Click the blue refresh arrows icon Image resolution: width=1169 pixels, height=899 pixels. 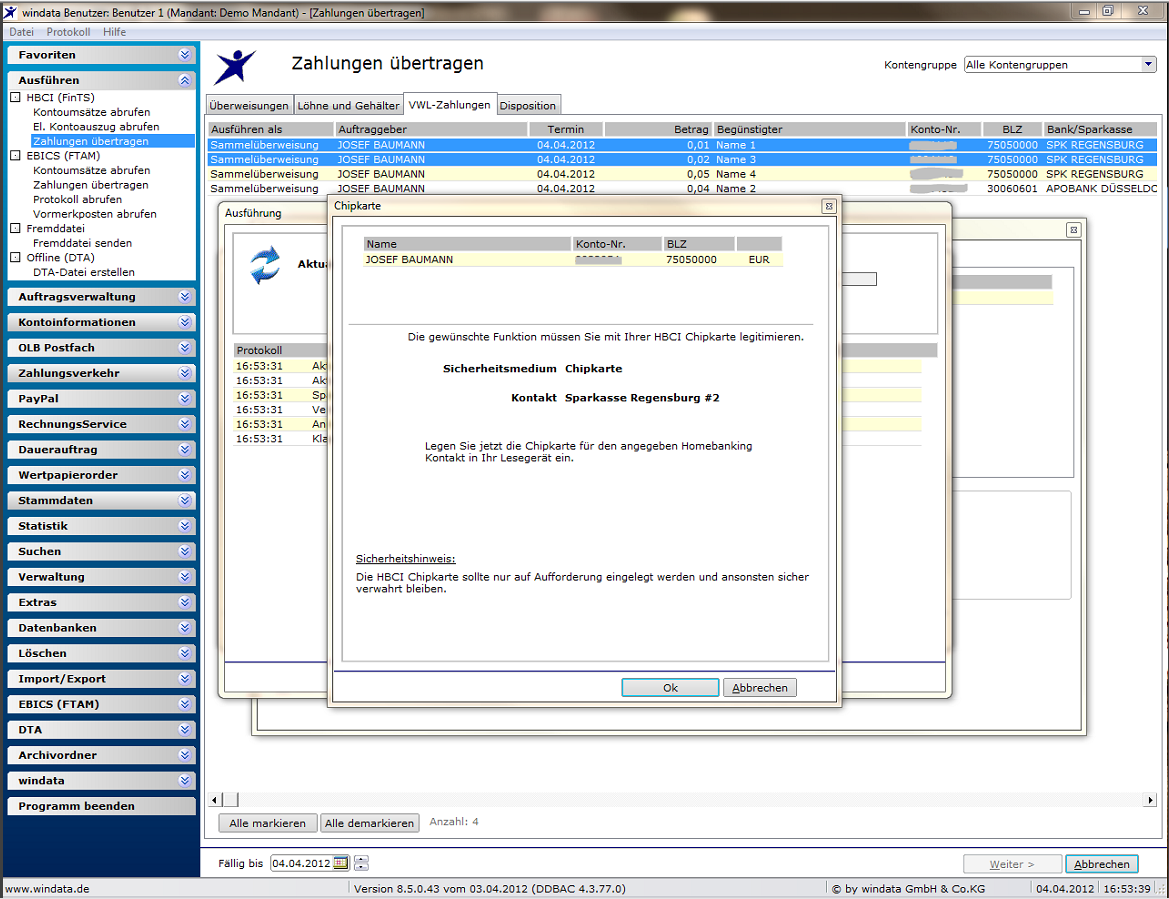coord(265,265)
